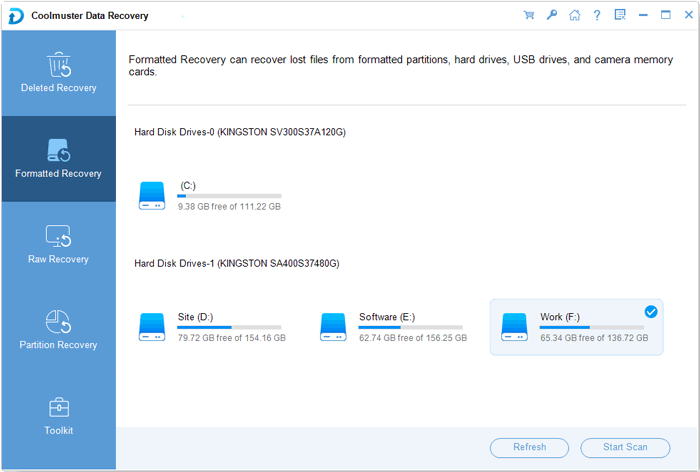Minimize the Coolmuster window
The width and height of the screenshot is (700, 472).
pos(643,15)
